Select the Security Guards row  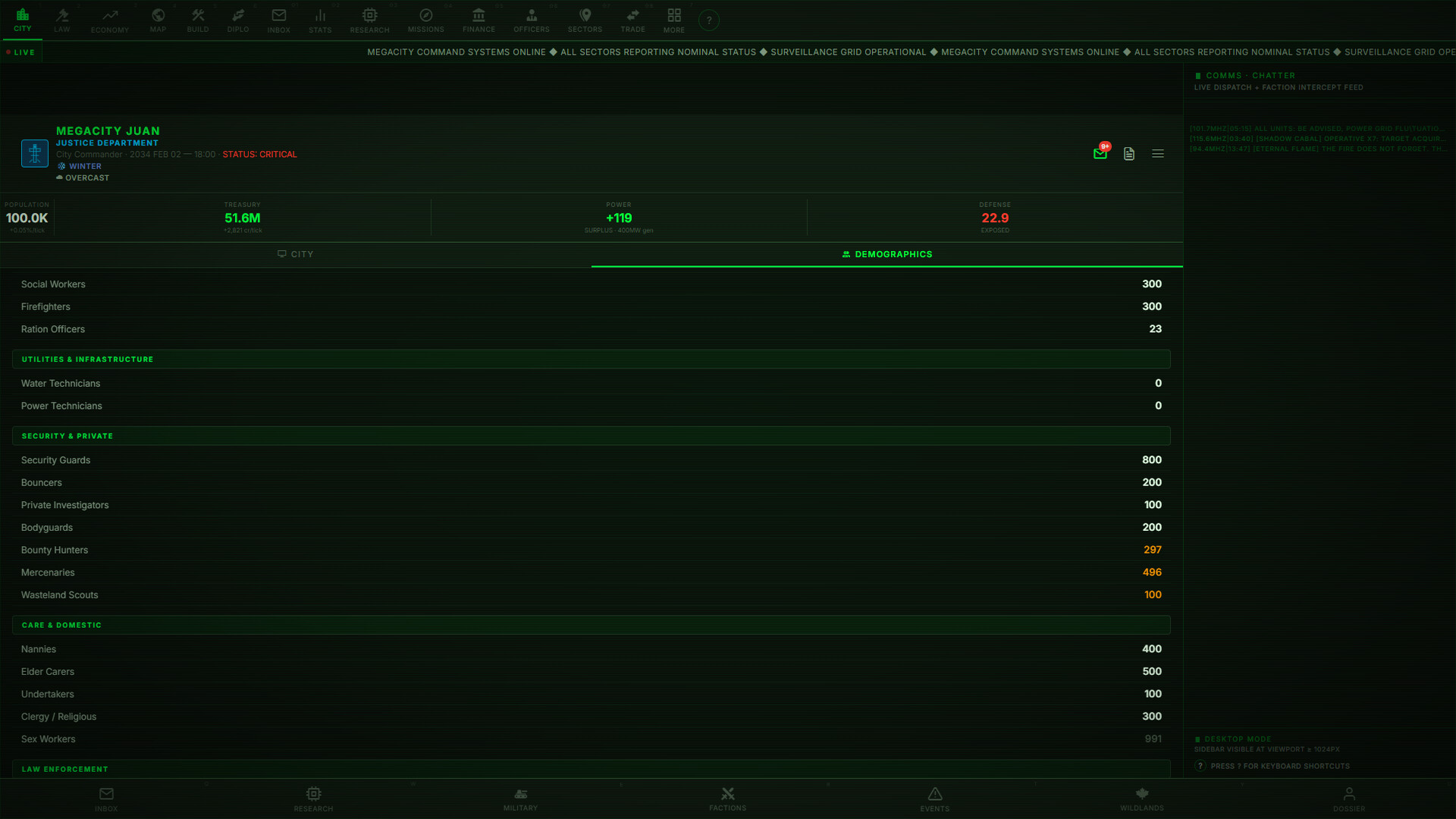click(x=591, y=460)
